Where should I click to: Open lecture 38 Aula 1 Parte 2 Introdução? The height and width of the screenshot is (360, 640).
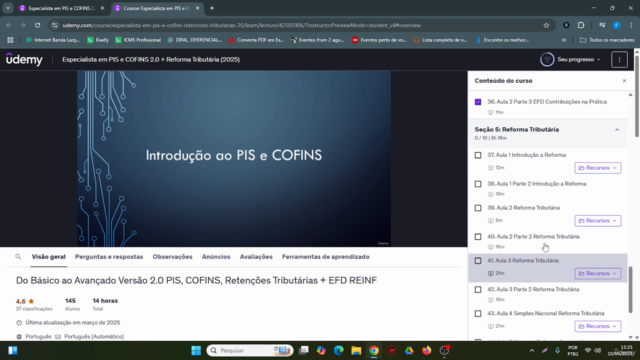click(548, 188)
